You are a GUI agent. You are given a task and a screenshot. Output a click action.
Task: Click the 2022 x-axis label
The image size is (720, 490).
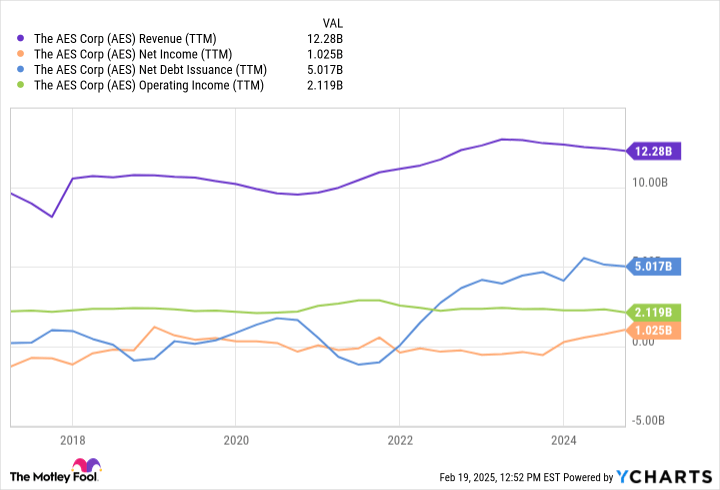click(400, 441)
